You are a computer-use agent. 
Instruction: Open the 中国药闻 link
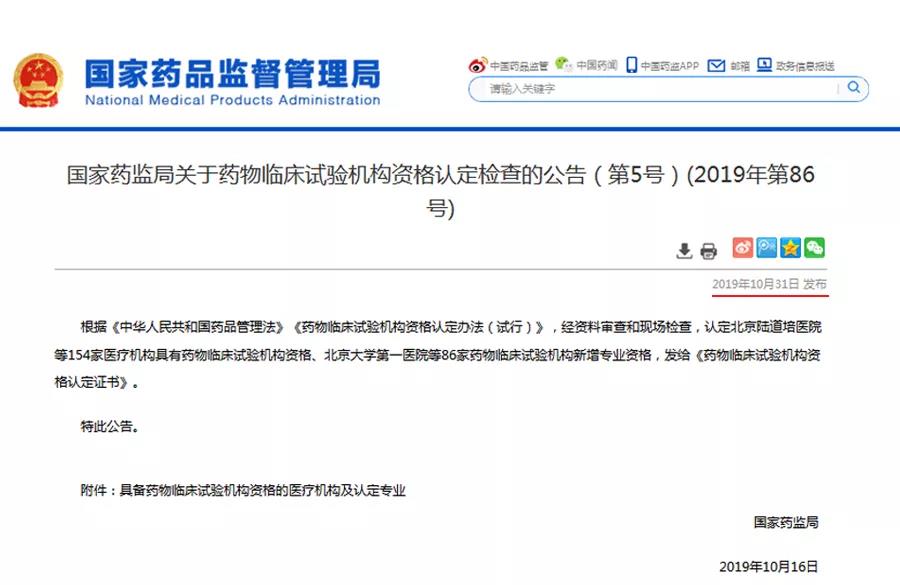click(x=597, y=65)
